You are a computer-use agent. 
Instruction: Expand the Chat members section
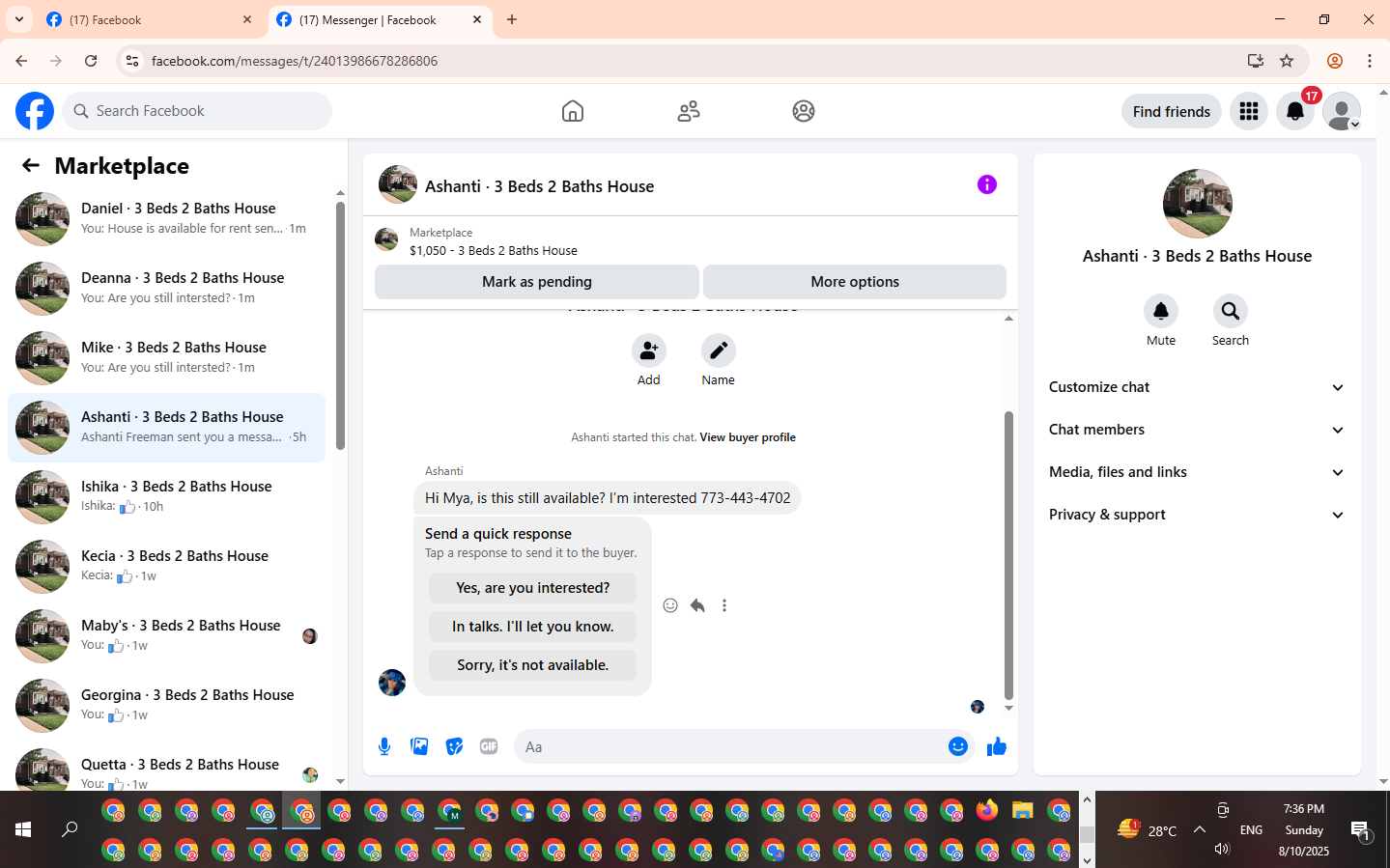[x=1197, y=430]
